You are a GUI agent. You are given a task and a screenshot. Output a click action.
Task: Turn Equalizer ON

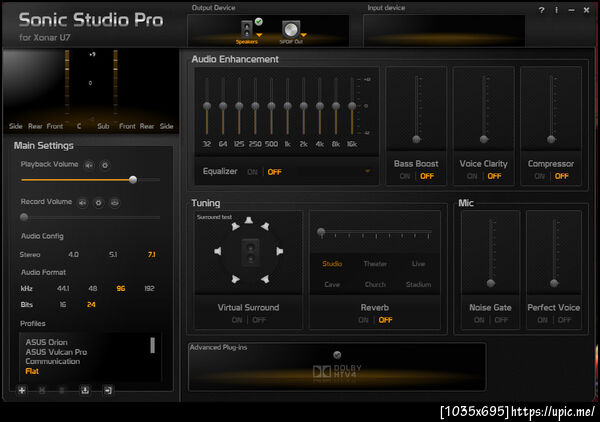coord(252,172)
